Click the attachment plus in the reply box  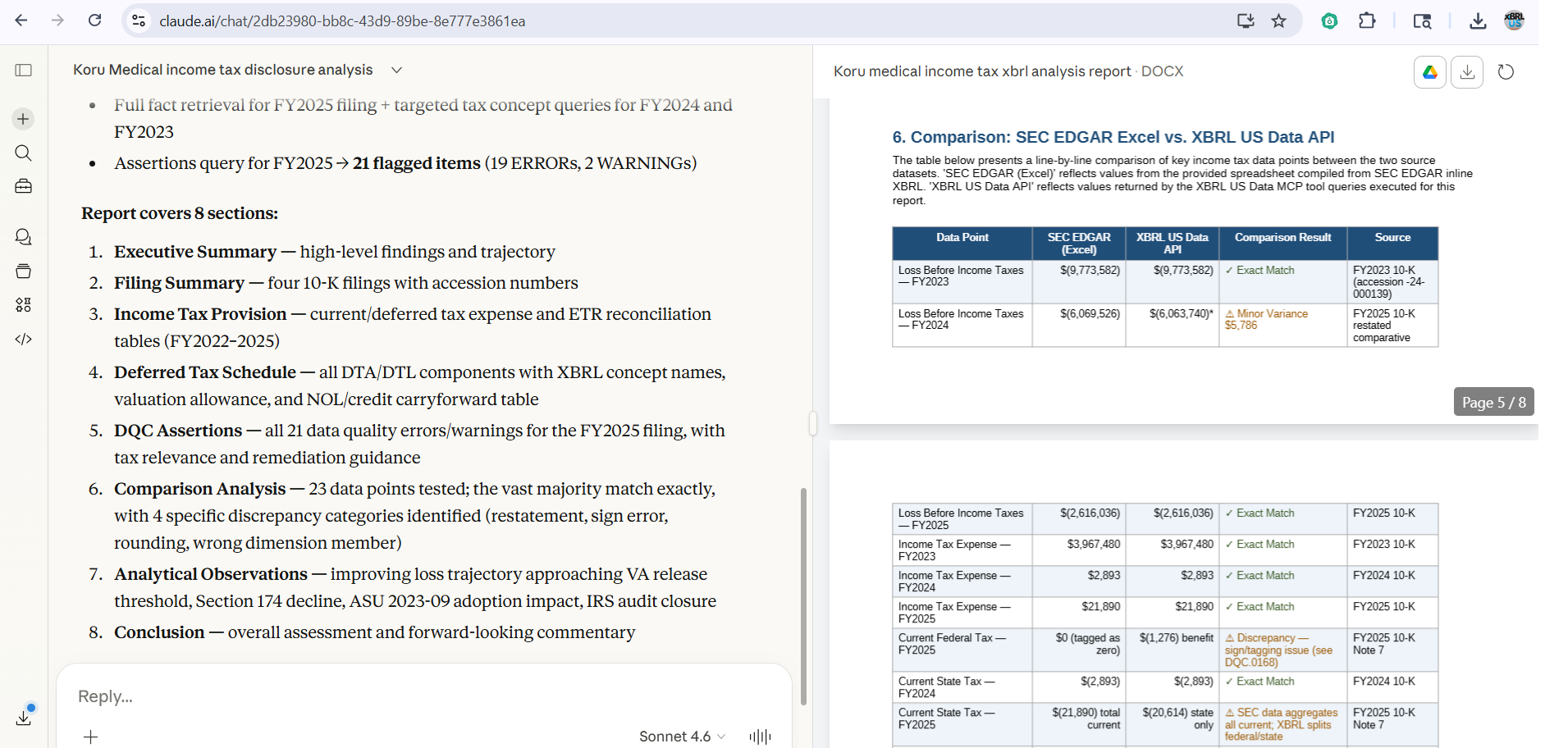pos(90,737)
